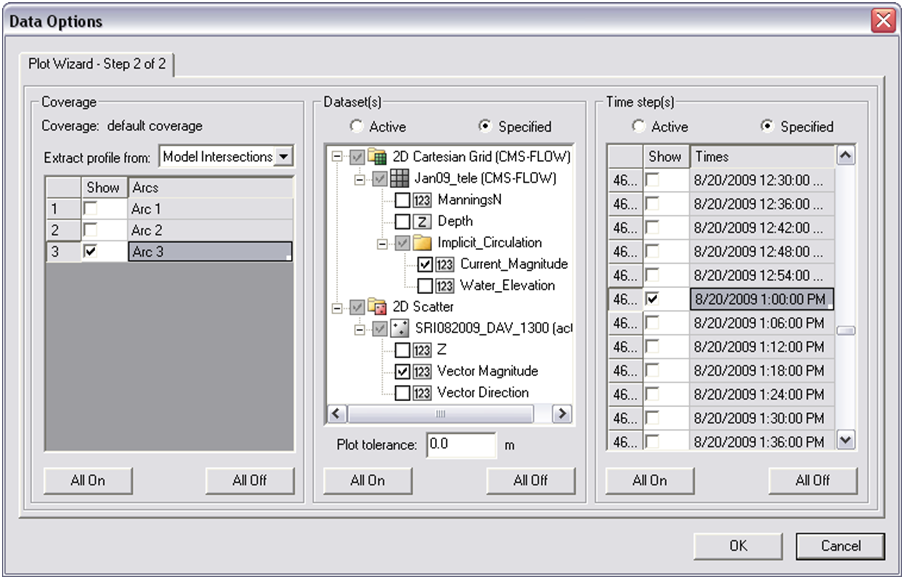Click the time steps vertical scrollbar thumb
The image size is (904, 579).
pyautogui.click(x=845, y=330)
